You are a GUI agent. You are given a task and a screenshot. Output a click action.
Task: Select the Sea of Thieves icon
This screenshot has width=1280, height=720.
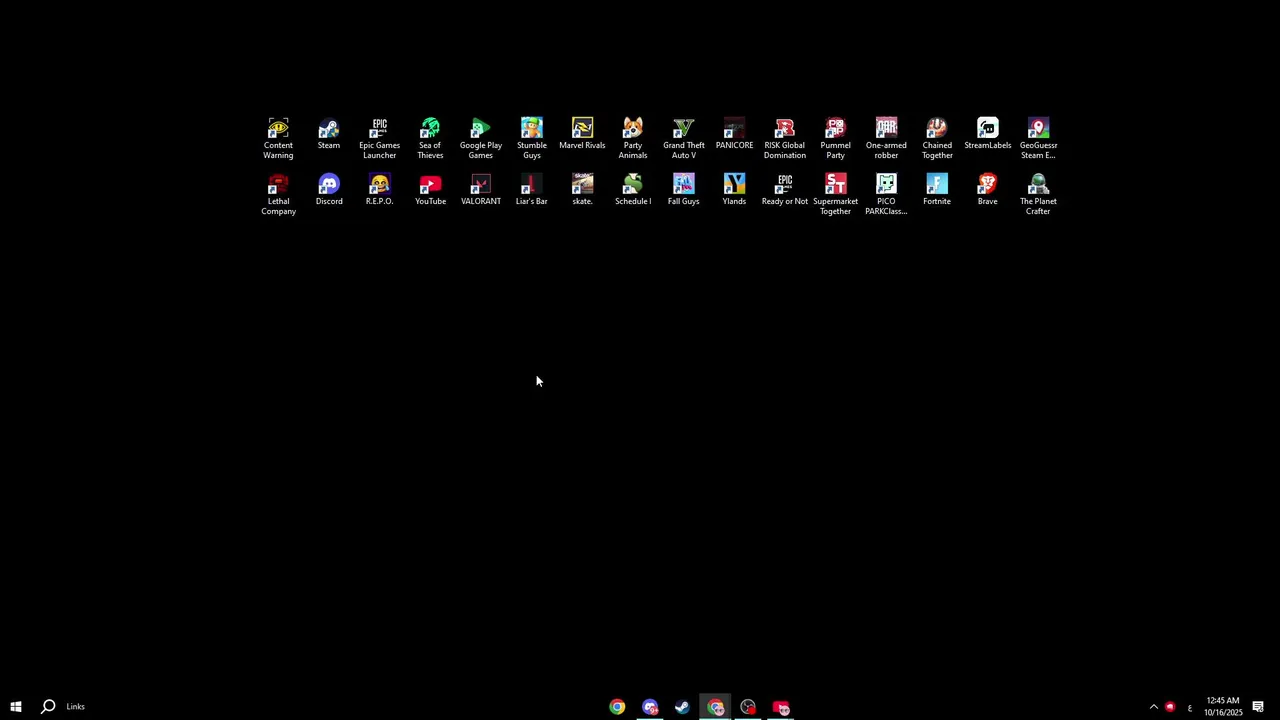pos(430,138)
